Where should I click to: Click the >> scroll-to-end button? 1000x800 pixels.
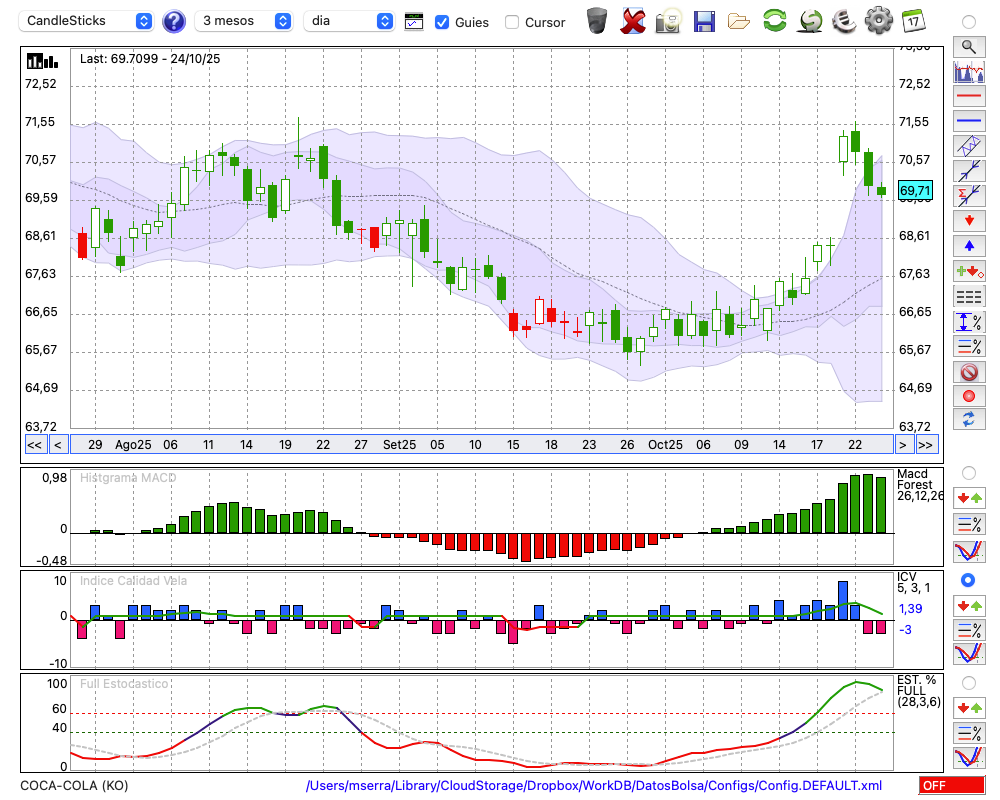click(x=926, y=445)
